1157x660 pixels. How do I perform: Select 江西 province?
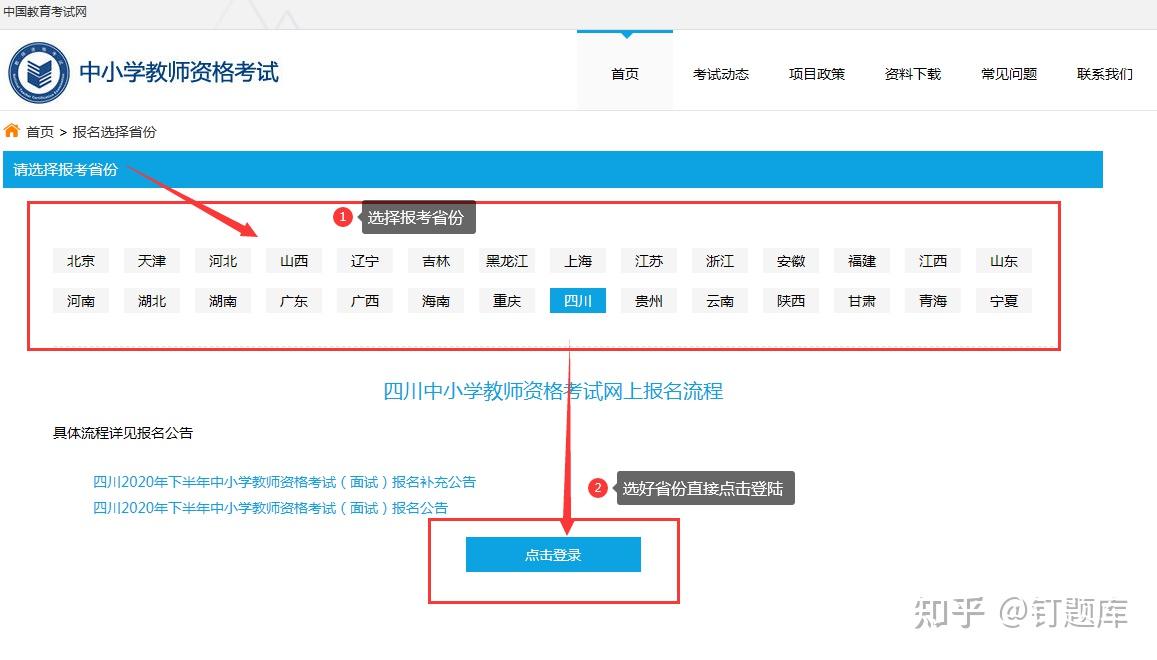coord(933,261)
